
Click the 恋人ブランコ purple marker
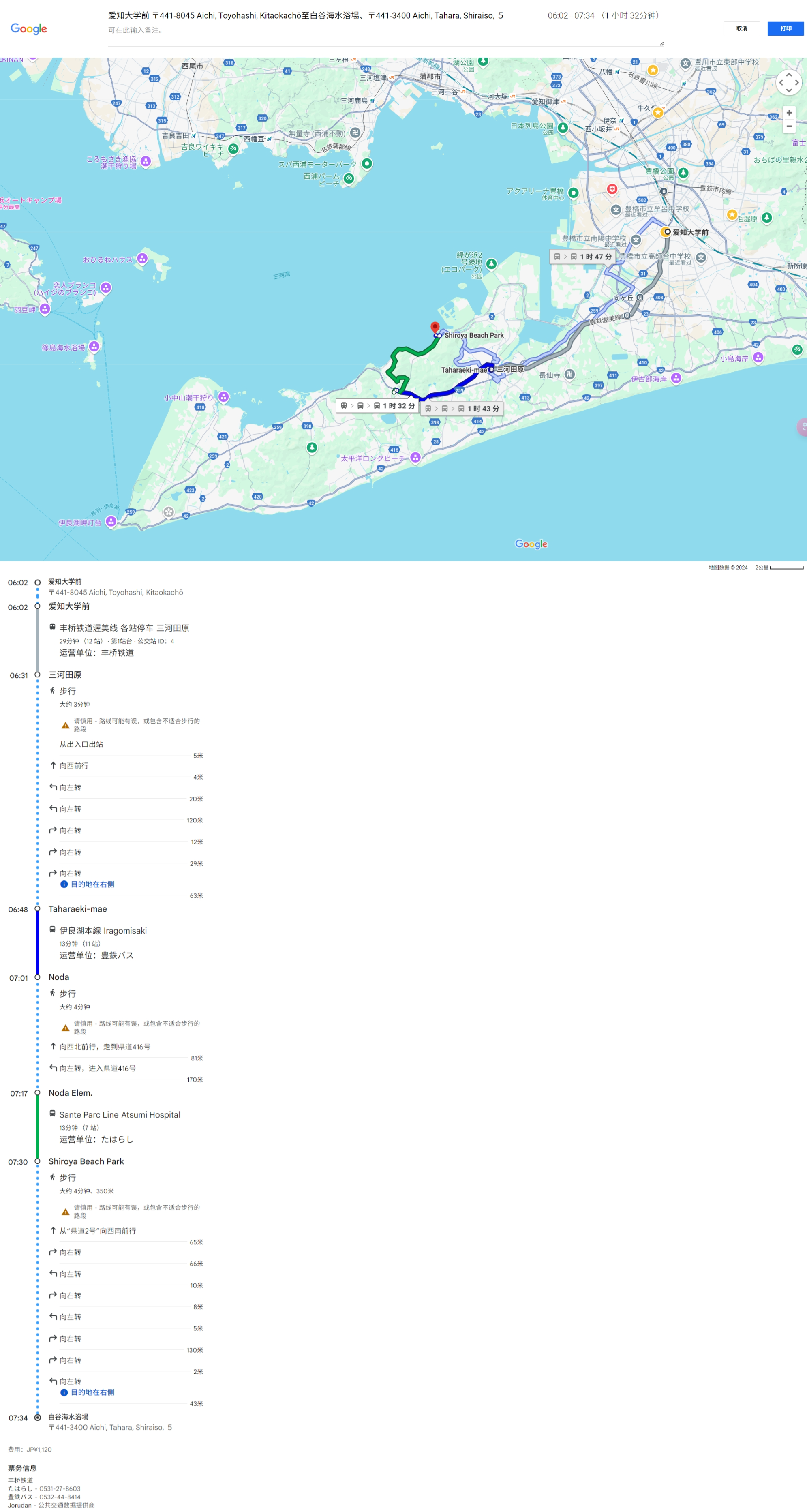click(x=106, y=288)
